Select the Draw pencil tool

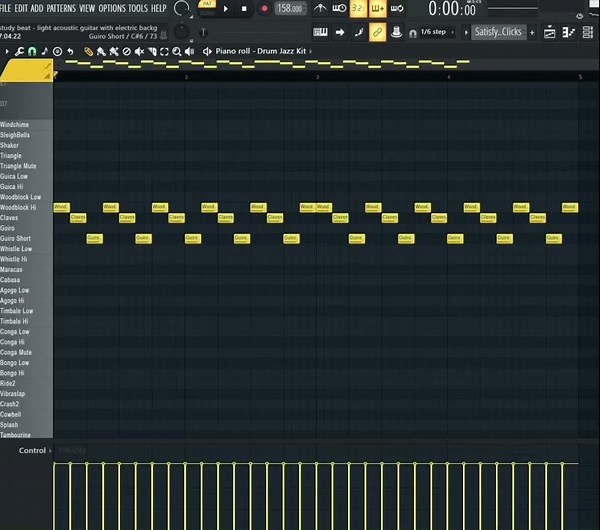tap(88, 51)
